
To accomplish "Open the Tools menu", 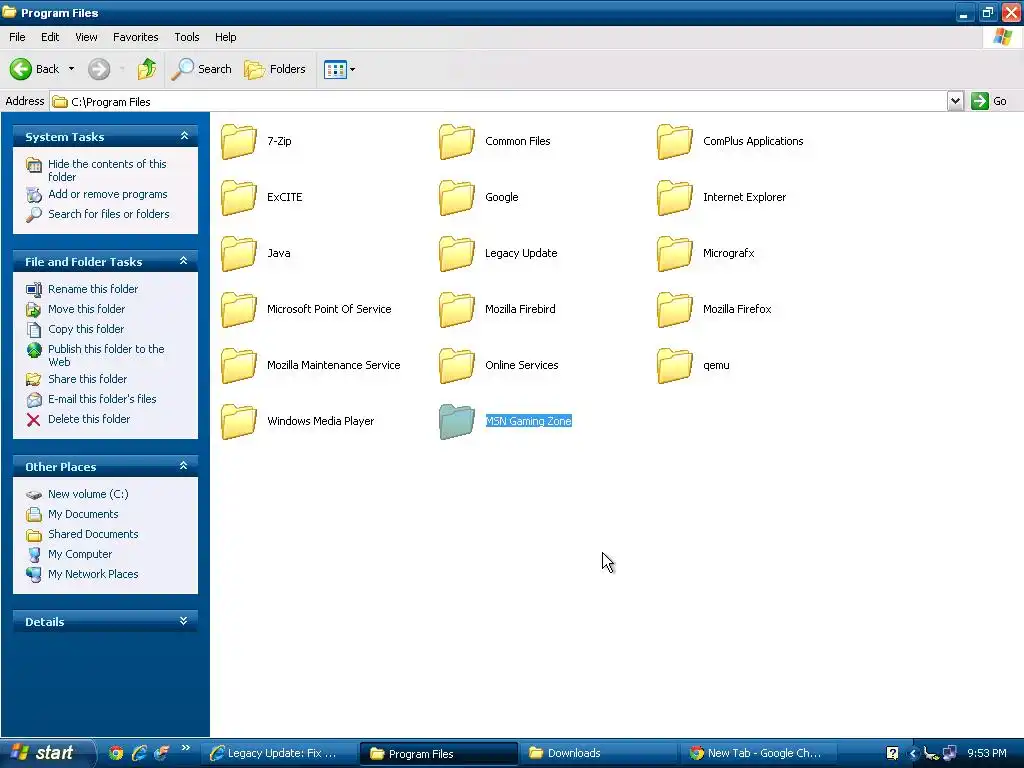I will [187, 37].
